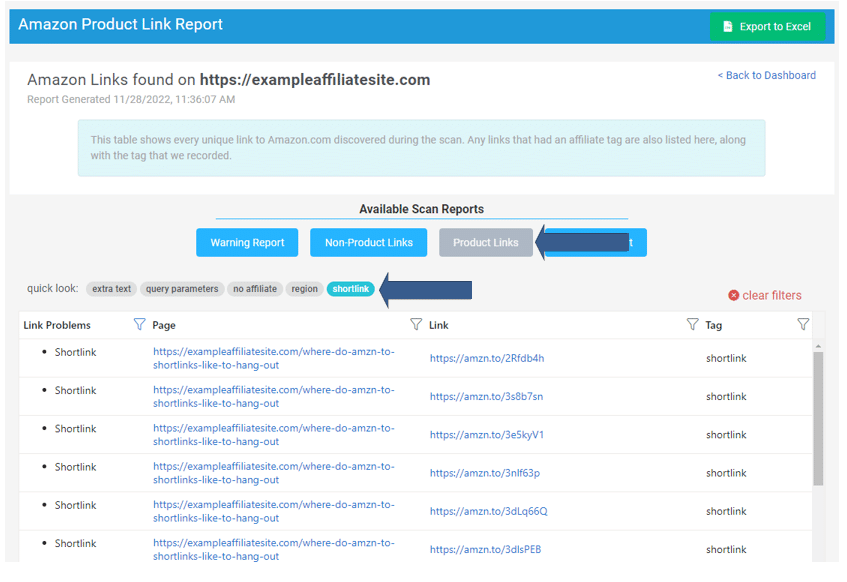Open filter for Page column
This screenshot has height=582, width=847.
pos(416,324)
